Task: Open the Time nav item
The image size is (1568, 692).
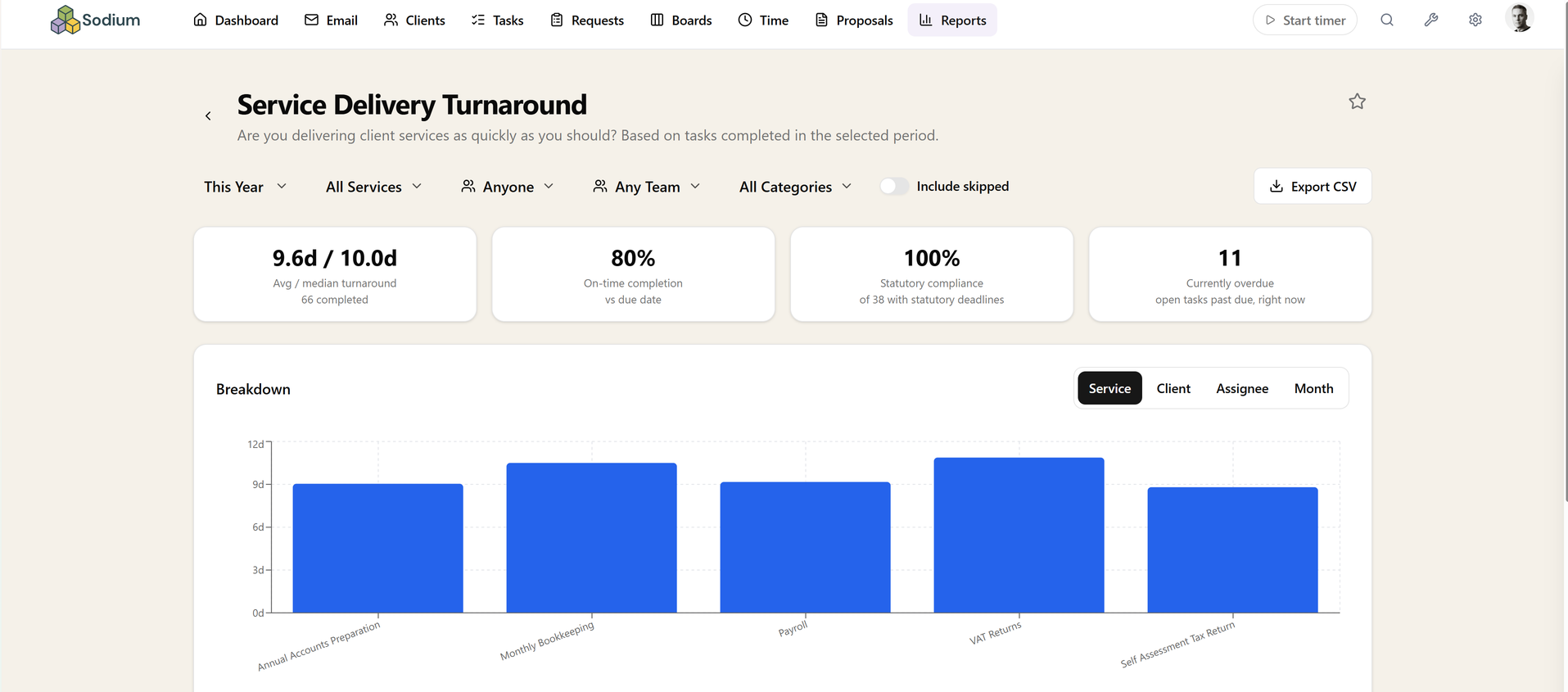Action: pos(763,20)
